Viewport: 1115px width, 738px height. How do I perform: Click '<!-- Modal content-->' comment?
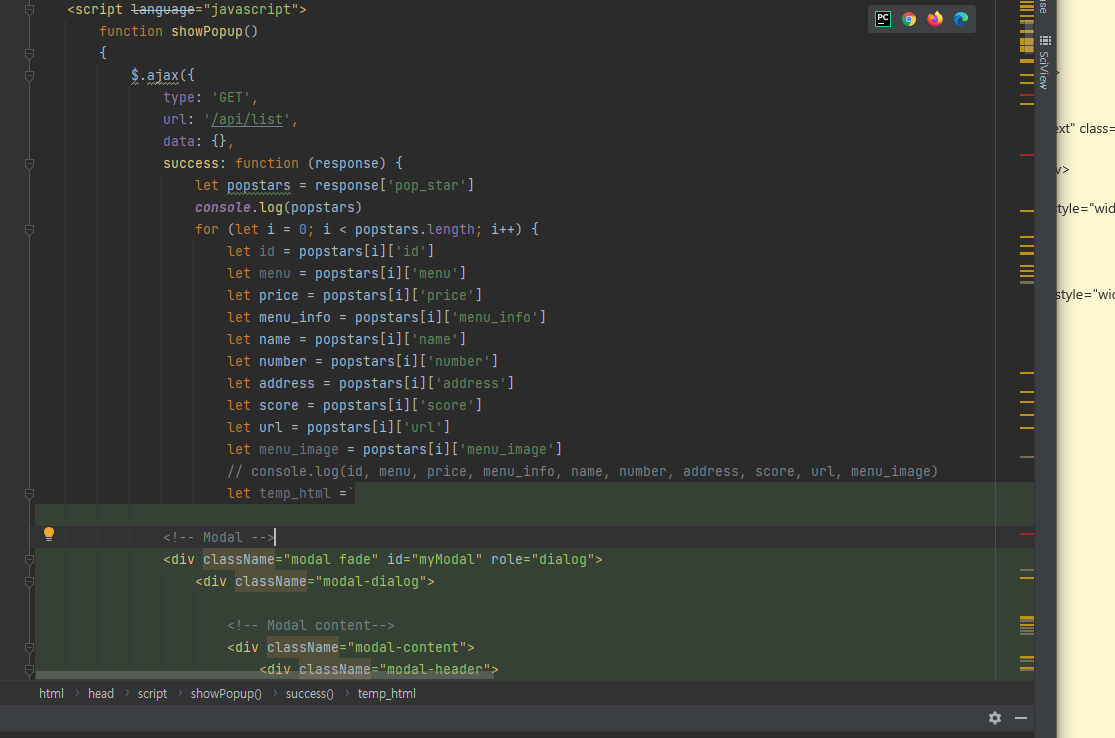[x=311, y=626]
